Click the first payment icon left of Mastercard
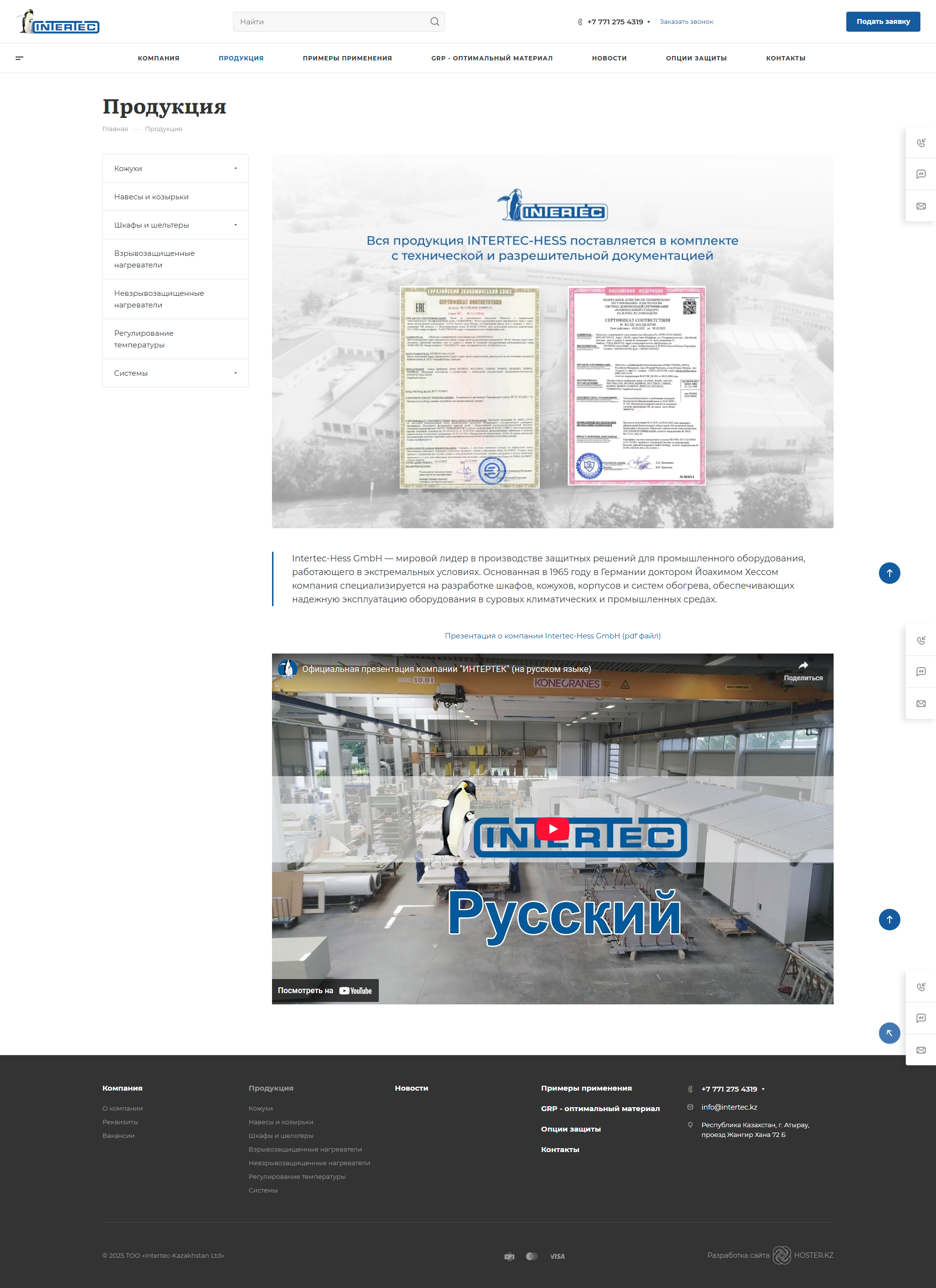The image size is (936, 1288). tap(509, 1256)
